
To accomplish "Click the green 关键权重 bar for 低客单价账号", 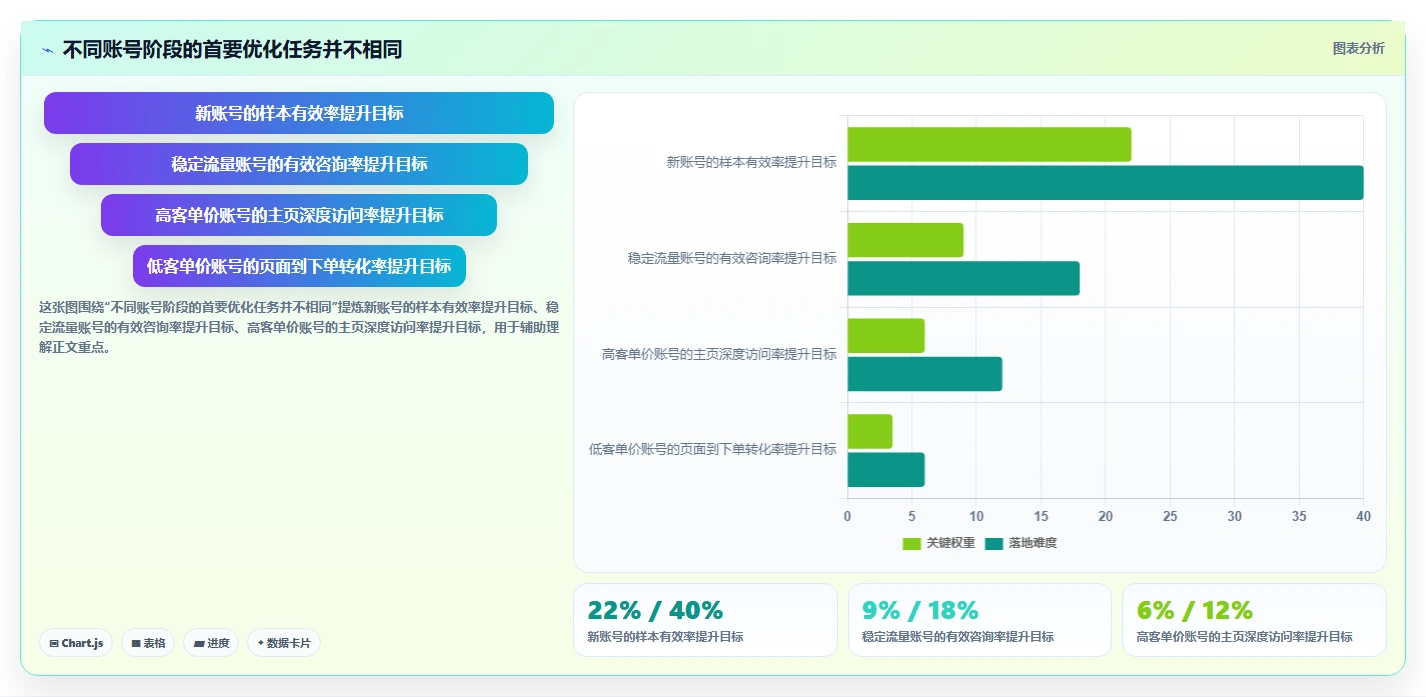I will tap(870, 431).
